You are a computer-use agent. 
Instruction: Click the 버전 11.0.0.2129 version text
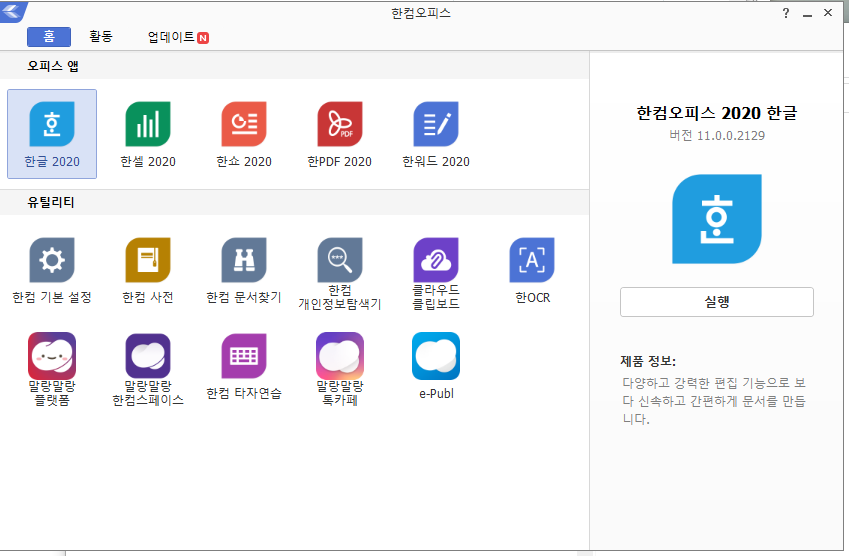pos(717,135)
